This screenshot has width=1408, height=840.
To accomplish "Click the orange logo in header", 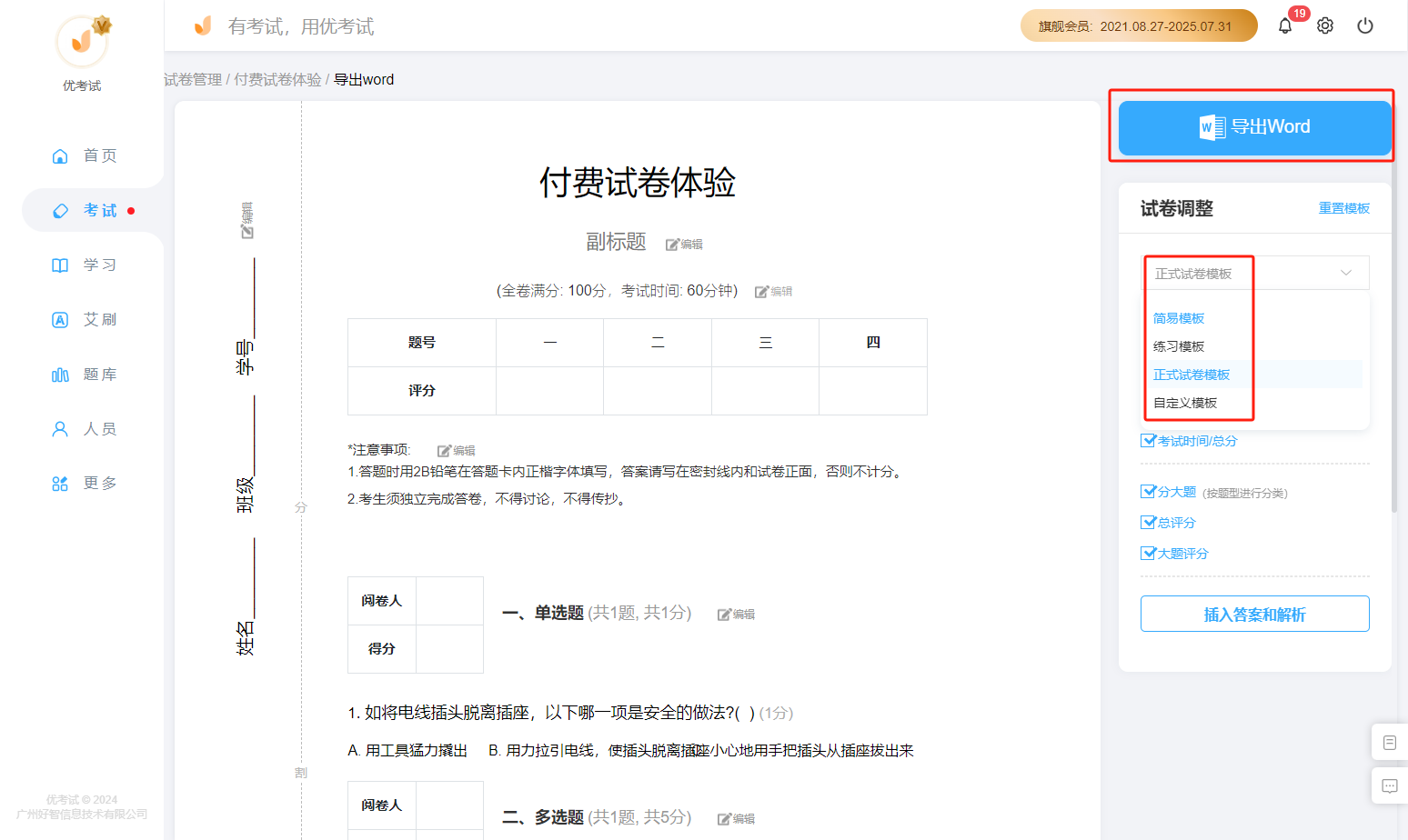I will click(x=203, y=25).
